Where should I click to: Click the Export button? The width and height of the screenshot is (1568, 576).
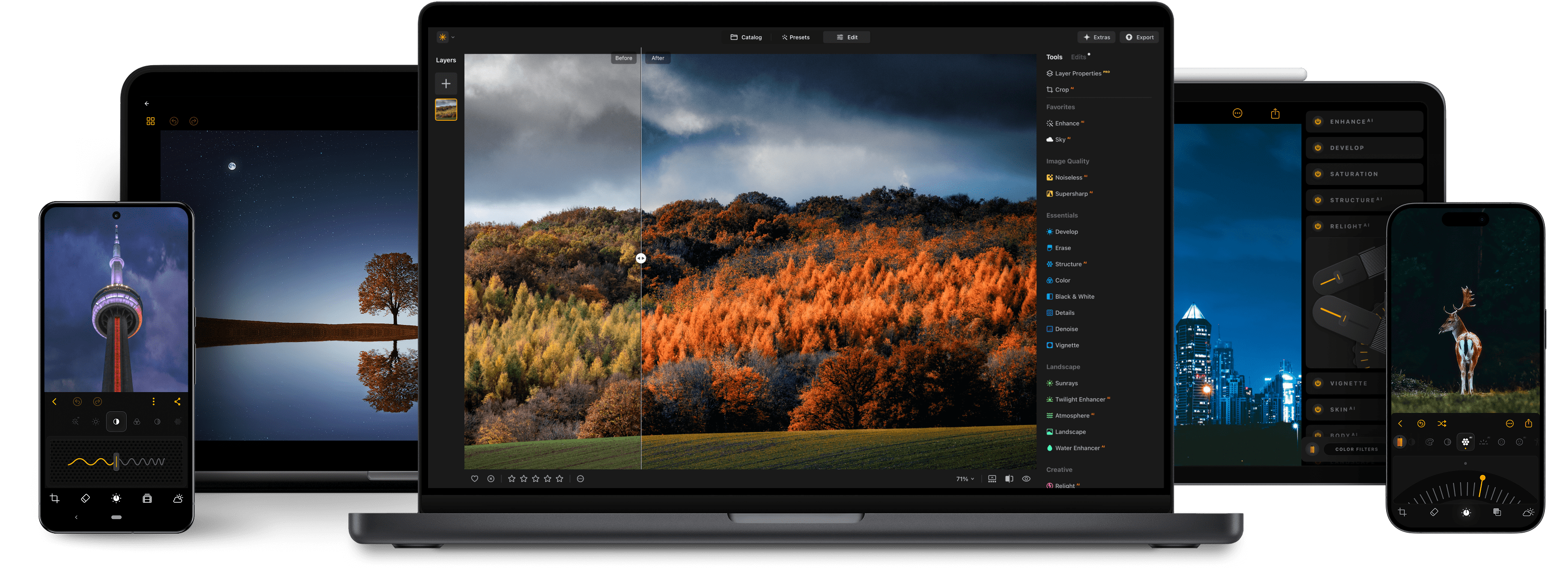pyautogui.click(x=1139, y=37)
